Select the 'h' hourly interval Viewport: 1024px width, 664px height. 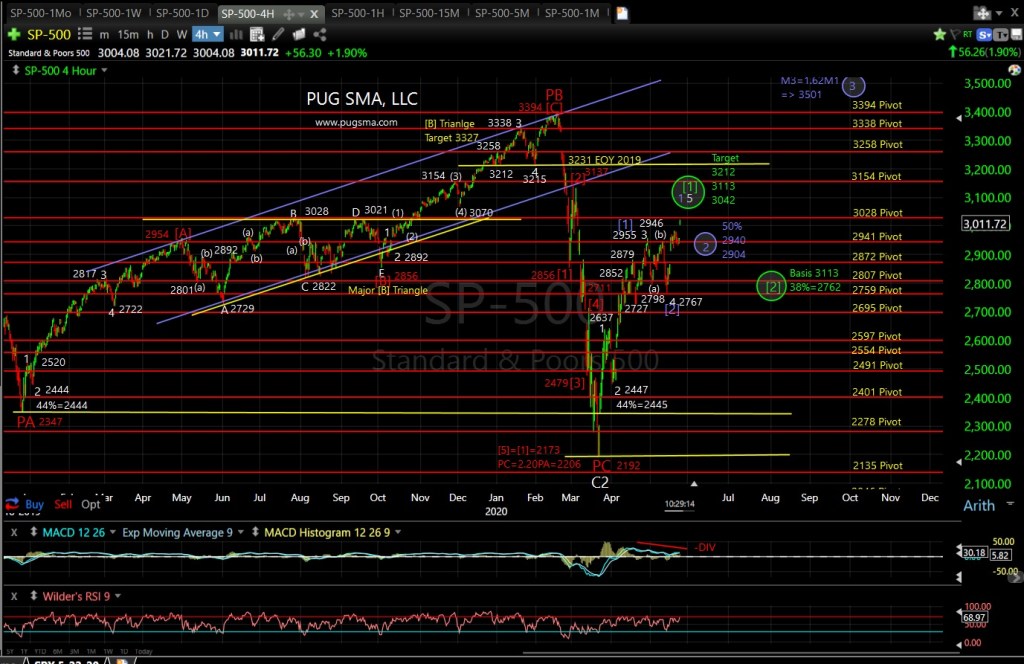pyautogui.click(x=150, y=35)
